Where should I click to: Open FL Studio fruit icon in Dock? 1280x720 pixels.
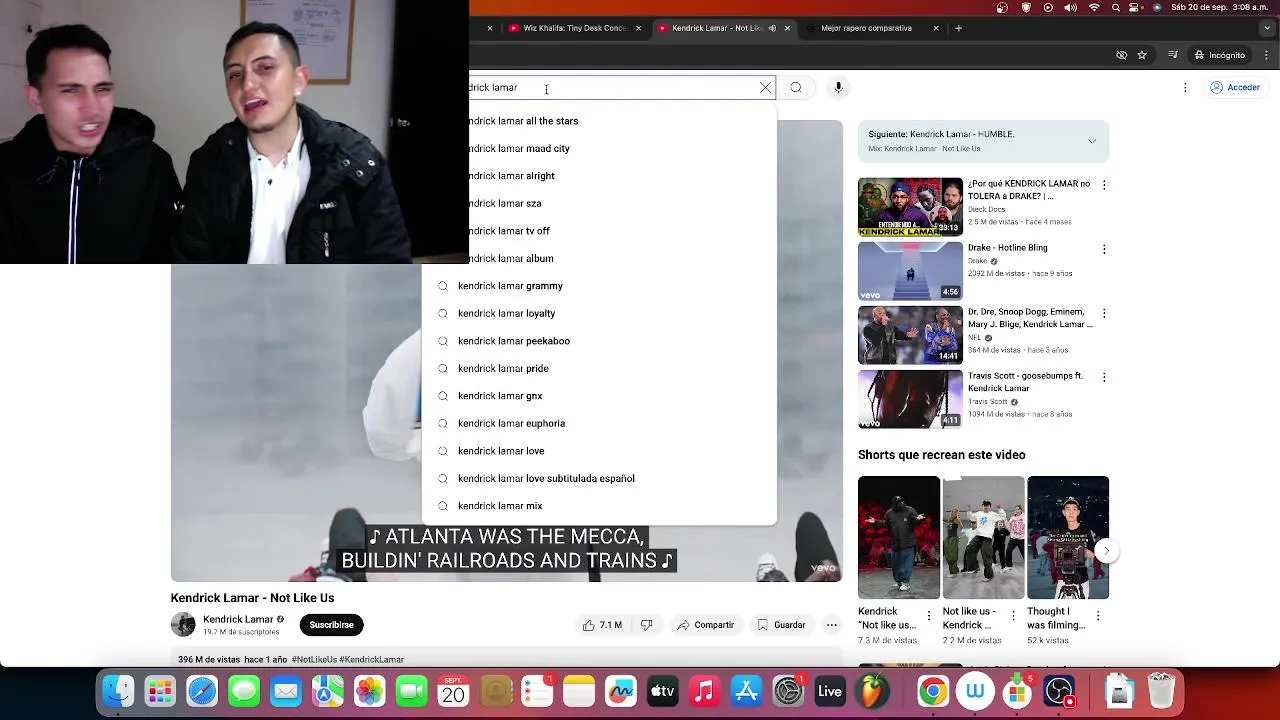(872, 692)
